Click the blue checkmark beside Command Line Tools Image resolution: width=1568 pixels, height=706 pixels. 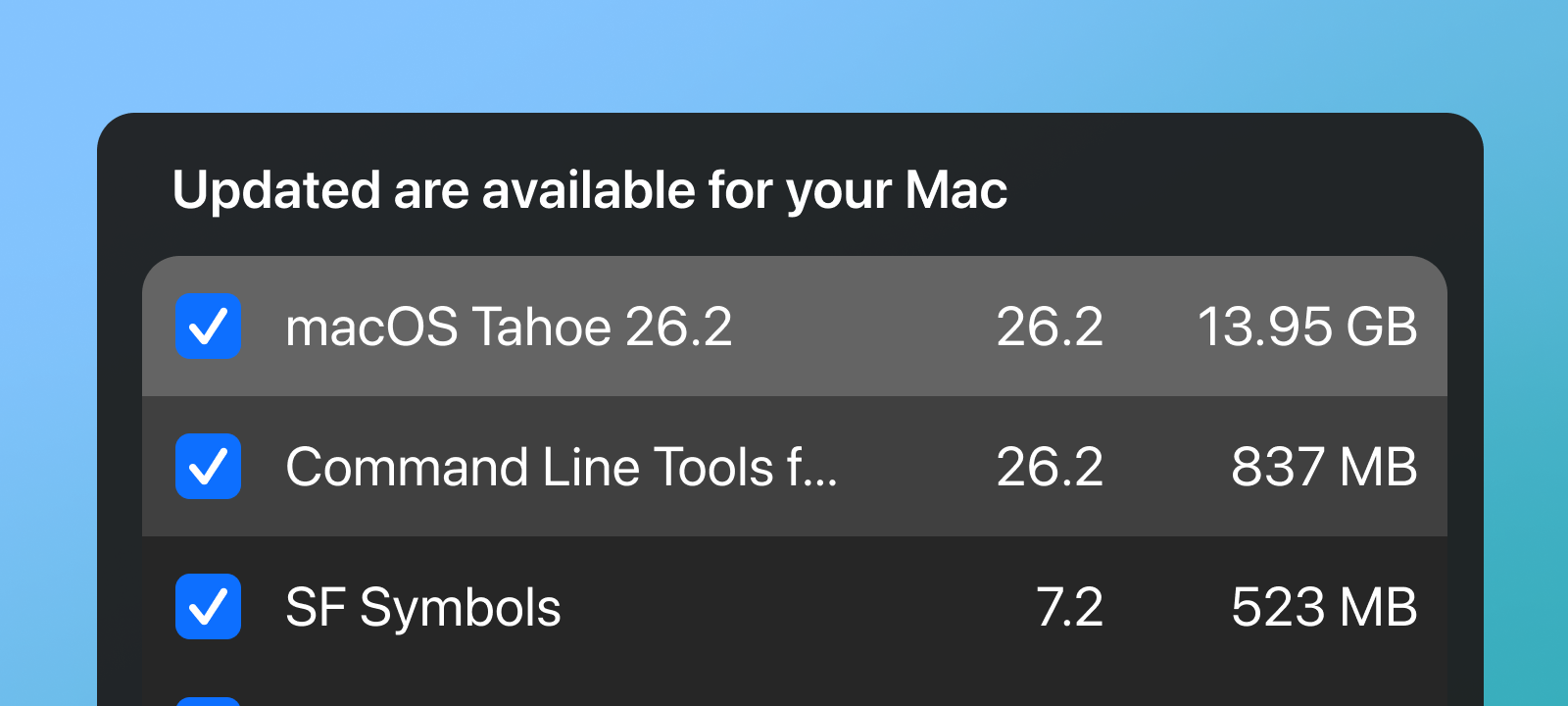coord(208,467)
